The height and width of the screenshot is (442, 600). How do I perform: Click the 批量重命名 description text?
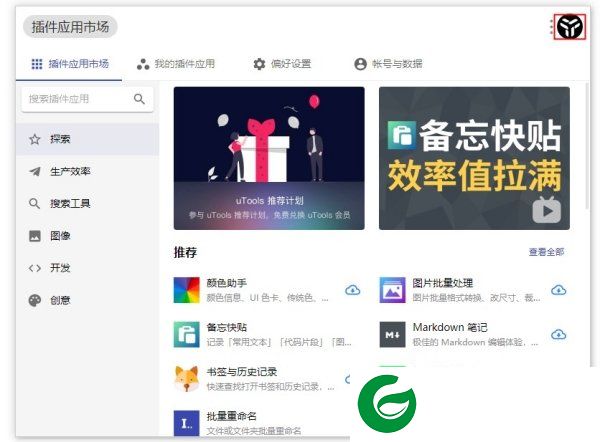(x=254, y=431)
